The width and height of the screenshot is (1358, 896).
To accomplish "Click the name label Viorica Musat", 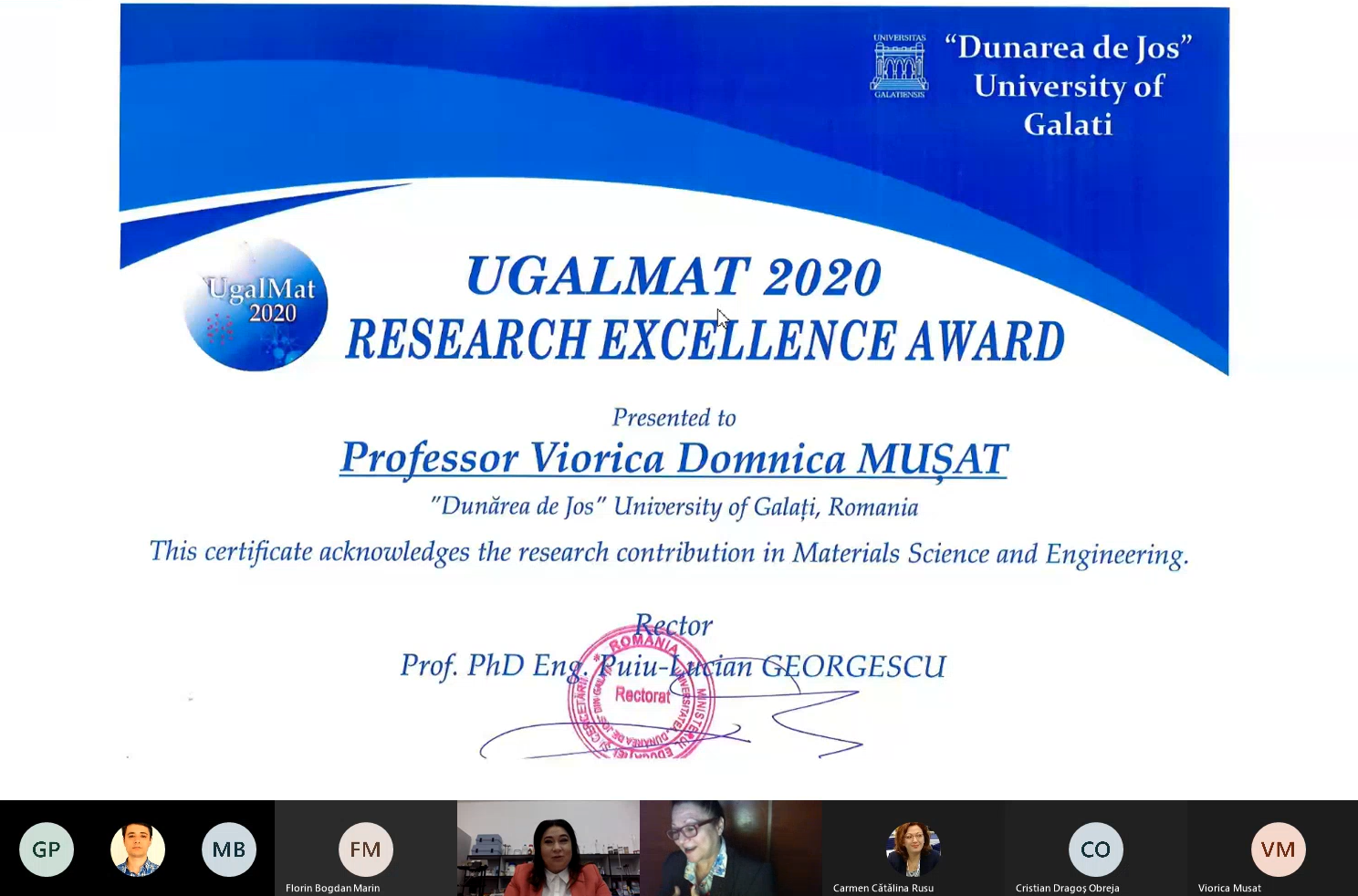I will (1230, 888).
